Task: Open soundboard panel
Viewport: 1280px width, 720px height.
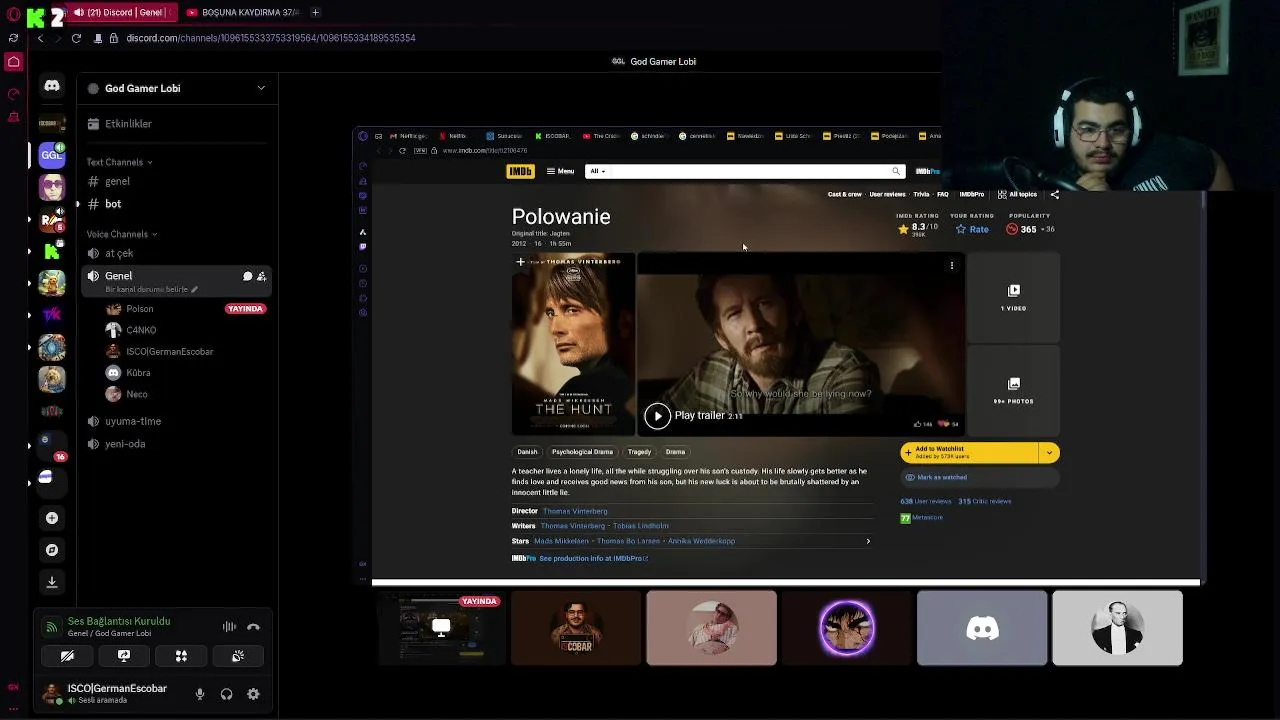Action: pyautogui.click(x=238, y=656)
